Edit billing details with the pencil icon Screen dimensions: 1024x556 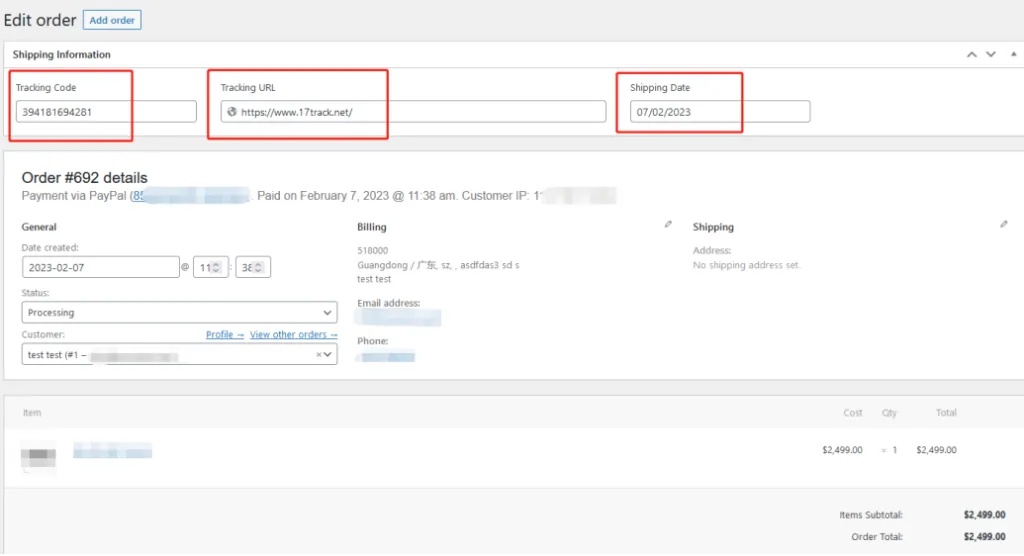(668, 225)
